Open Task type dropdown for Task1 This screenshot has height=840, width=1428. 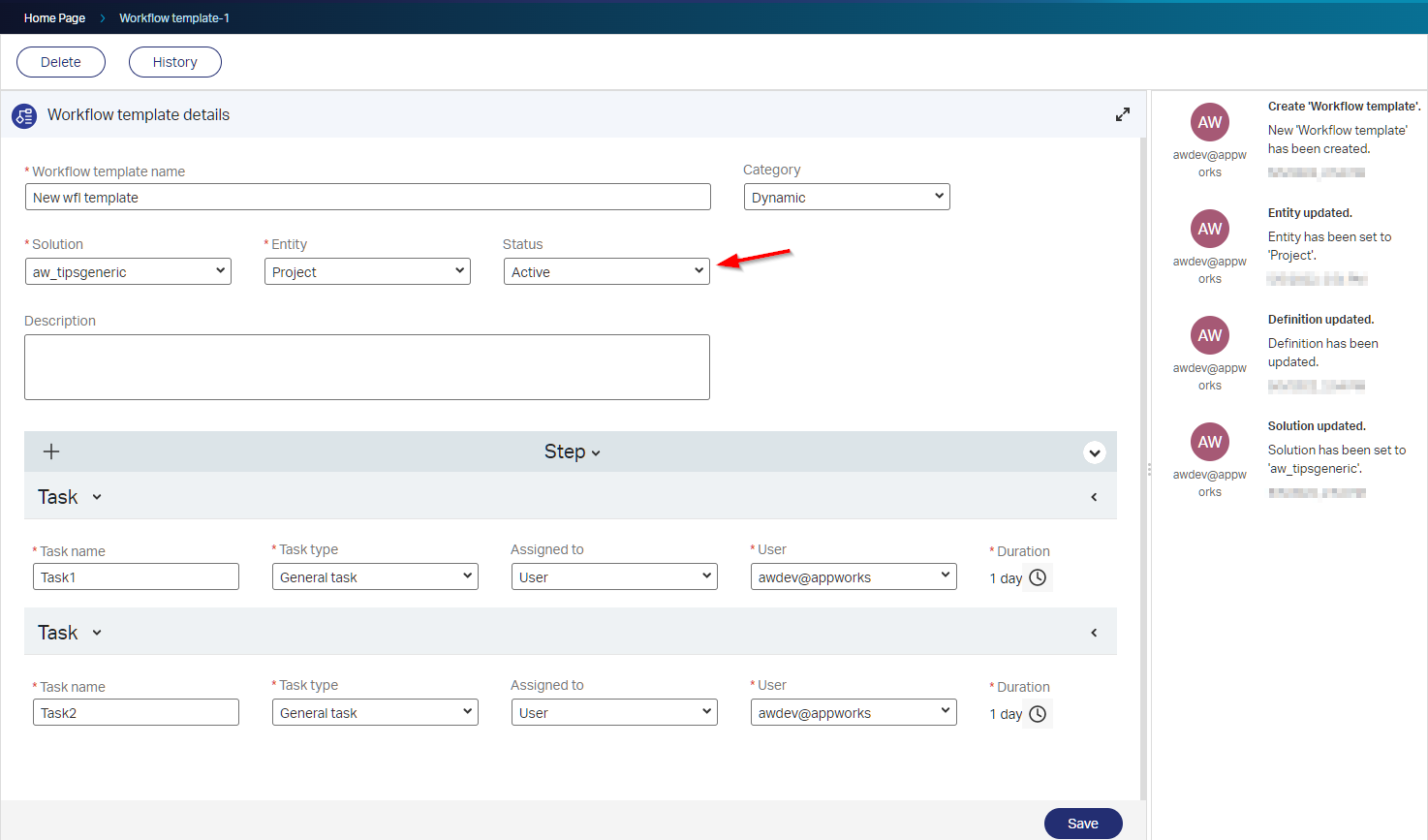[374, 576]
